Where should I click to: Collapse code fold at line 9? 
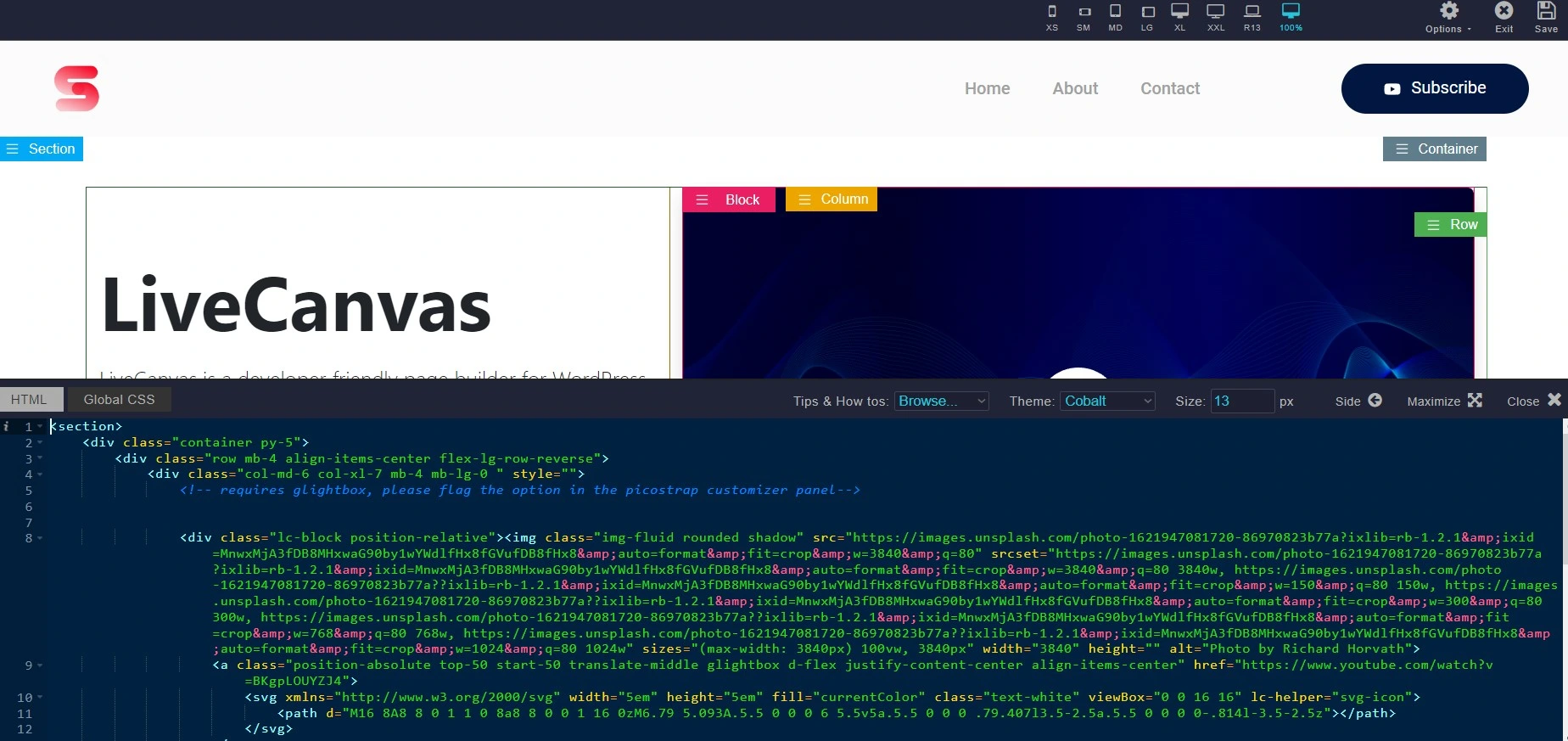coord(40,665)
